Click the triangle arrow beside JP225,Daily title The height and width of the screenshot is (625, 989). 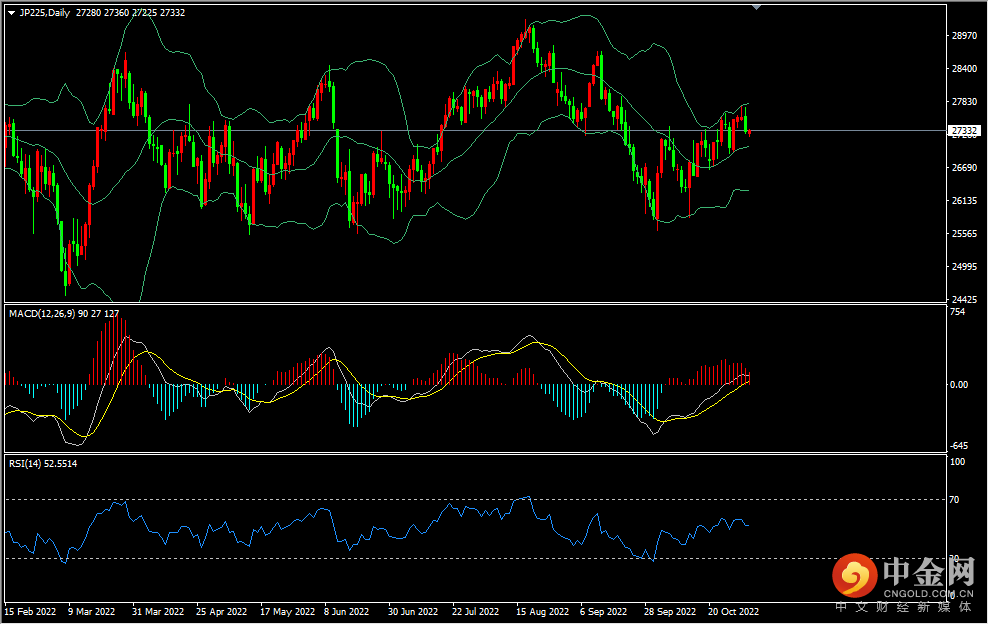(11, 13)
